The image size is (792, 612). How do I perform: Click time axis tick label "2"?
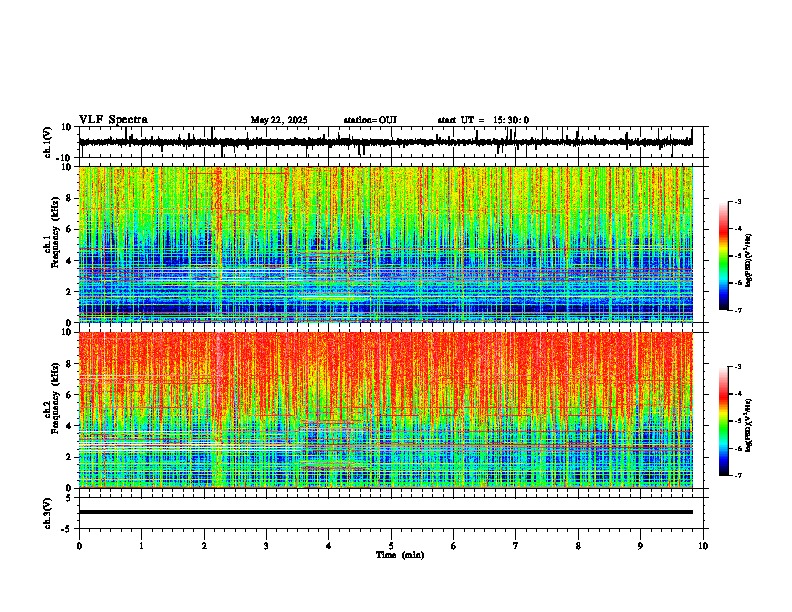(204, 546)
